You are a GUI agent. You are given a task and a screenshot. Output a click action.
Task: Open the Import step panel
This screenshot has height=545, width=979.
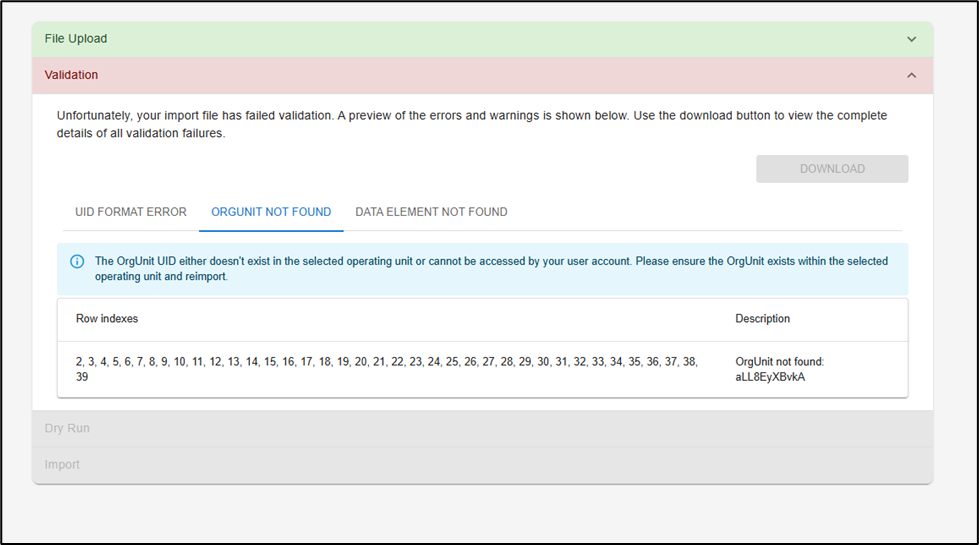tap(61, 465)
